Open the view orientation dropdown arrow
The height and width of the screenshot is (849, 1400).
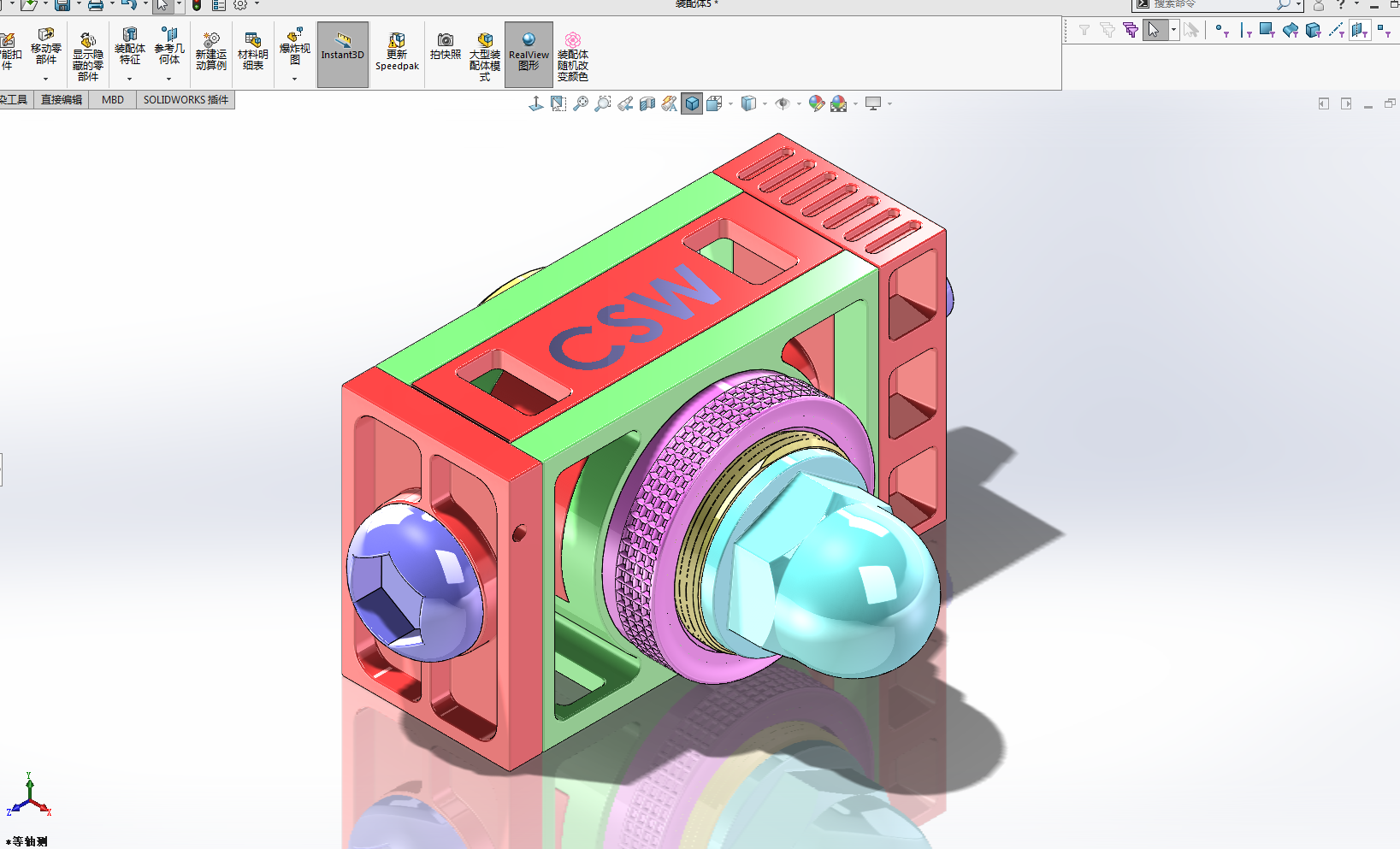coord(730,103)
